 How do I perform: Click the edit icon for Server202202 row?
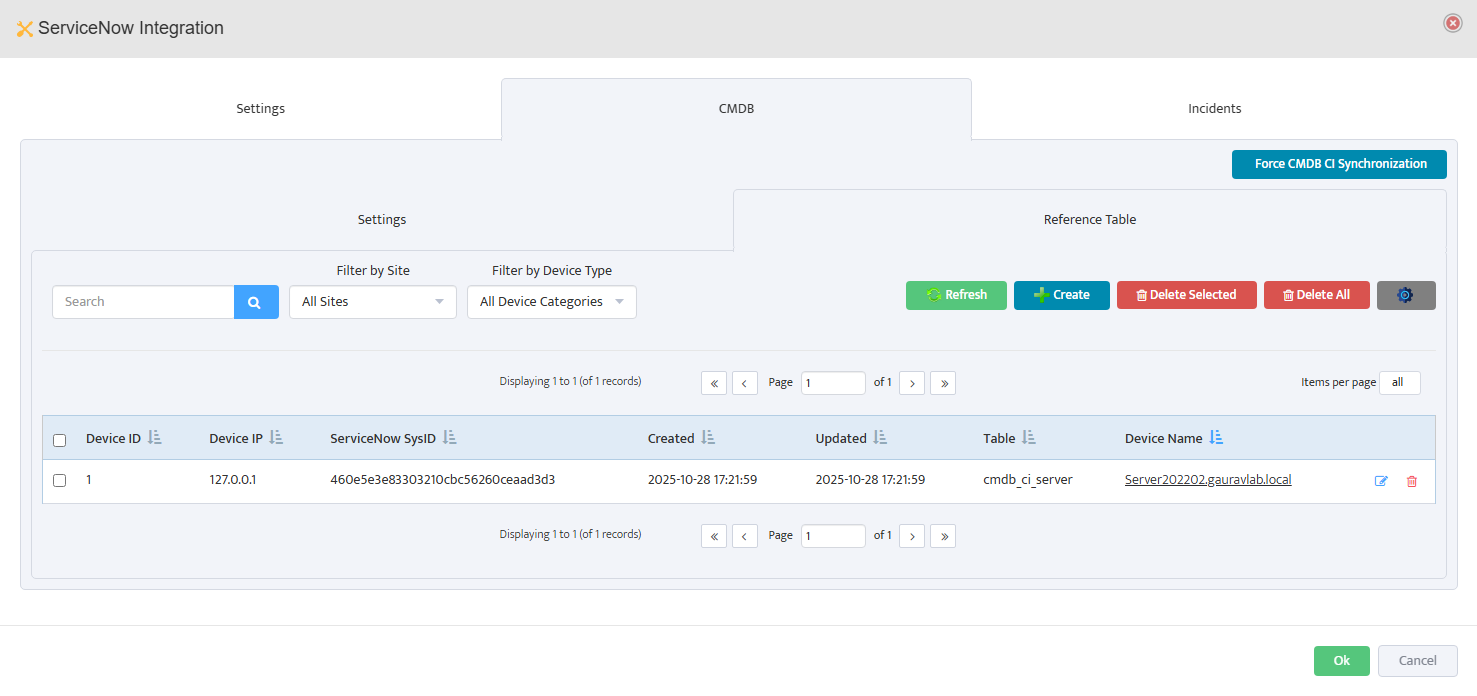coord(1381,481)
